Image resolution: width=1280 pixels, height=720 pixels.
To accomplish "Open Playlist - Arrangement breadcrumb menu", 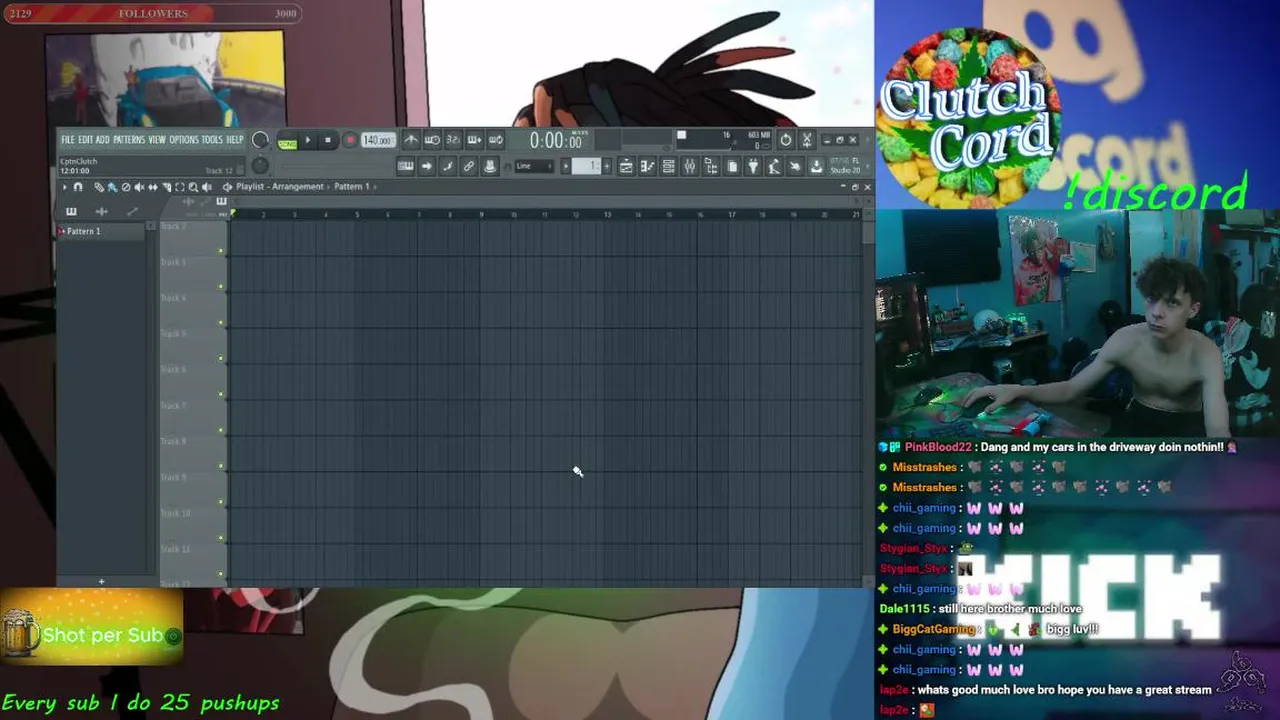I will 280,187.
